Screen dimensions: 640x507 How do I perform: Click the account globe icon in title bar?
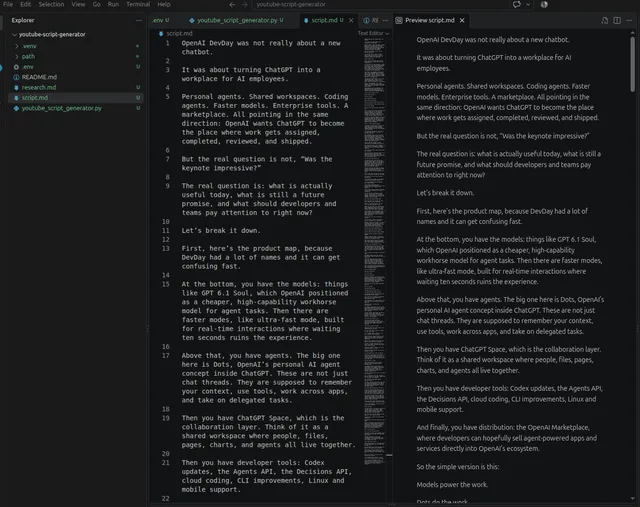544,4
